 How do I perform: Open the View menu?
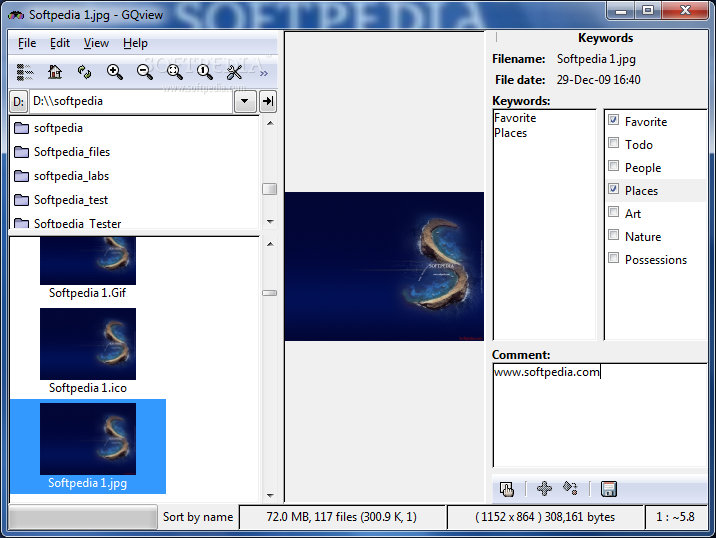click(x=96, y=43)
